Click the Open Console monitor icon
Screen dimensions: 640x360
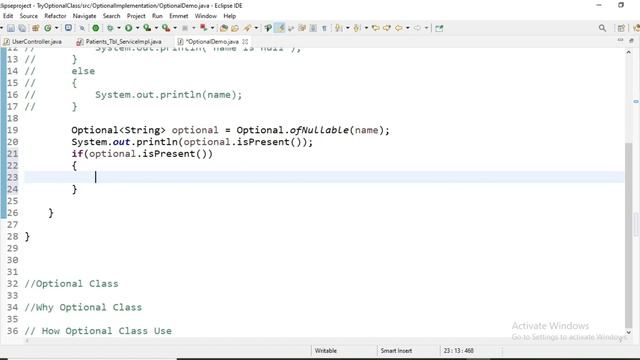tap(68, 28)
